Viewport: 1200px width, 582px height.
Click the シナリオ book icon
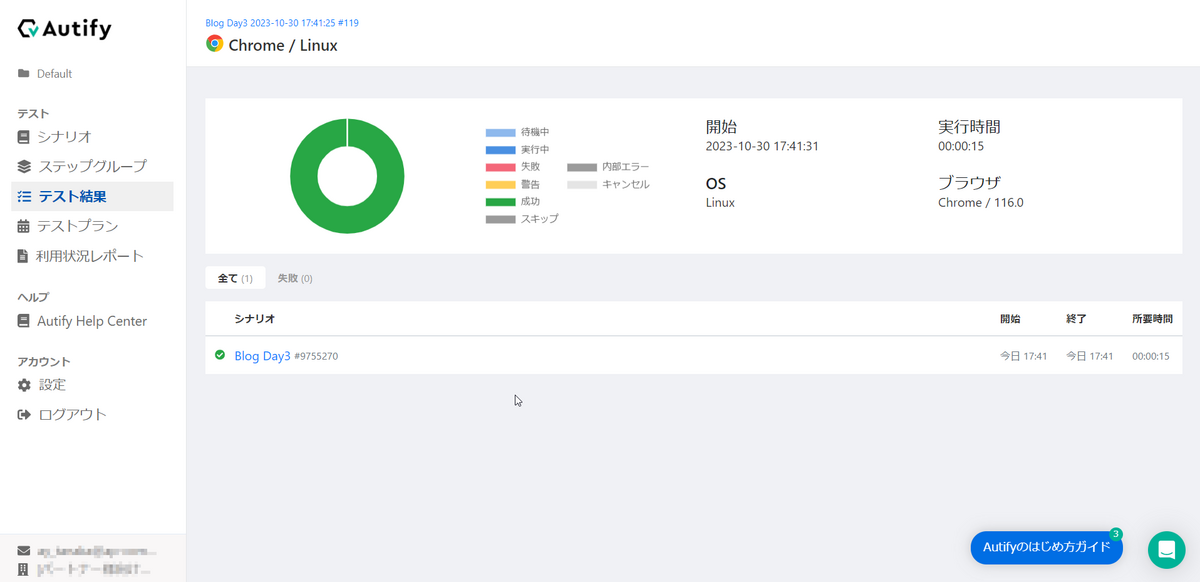[x=24, y=137]
